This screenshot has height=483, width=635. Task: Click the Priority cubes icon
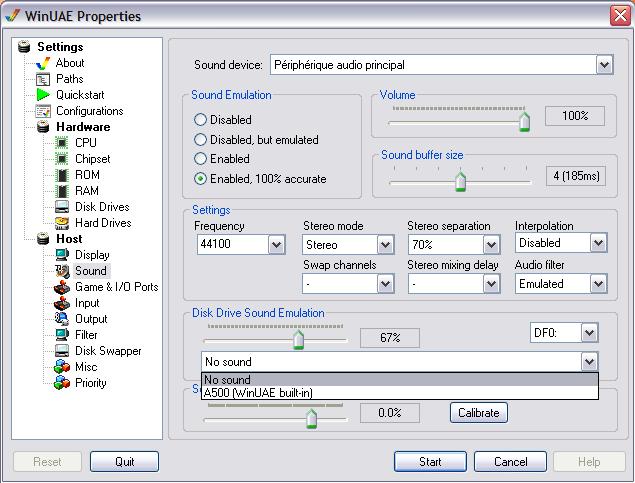click(x=62, y=383)
